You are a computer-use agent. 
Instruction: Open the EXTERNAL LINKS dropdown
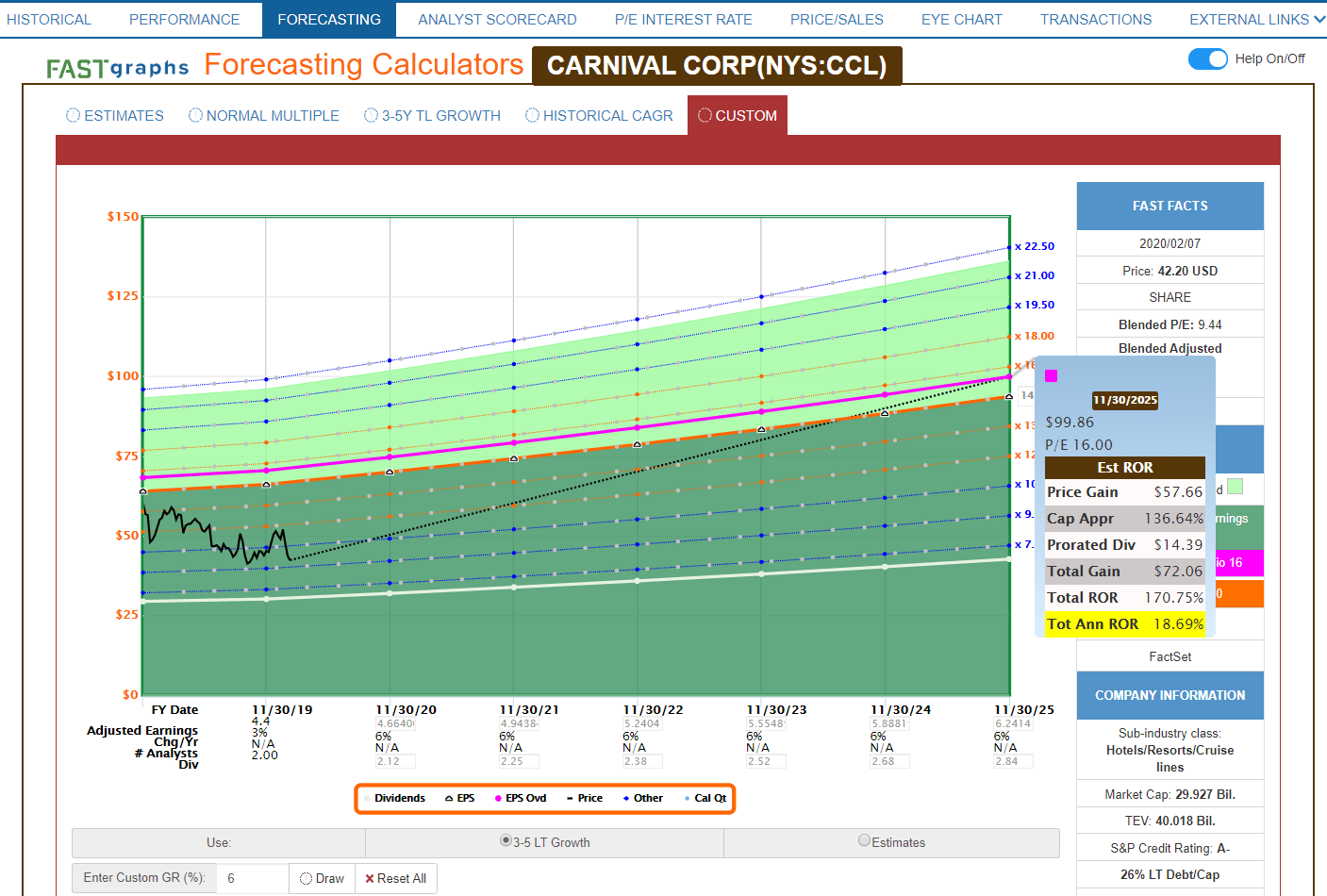[1256, 19]
